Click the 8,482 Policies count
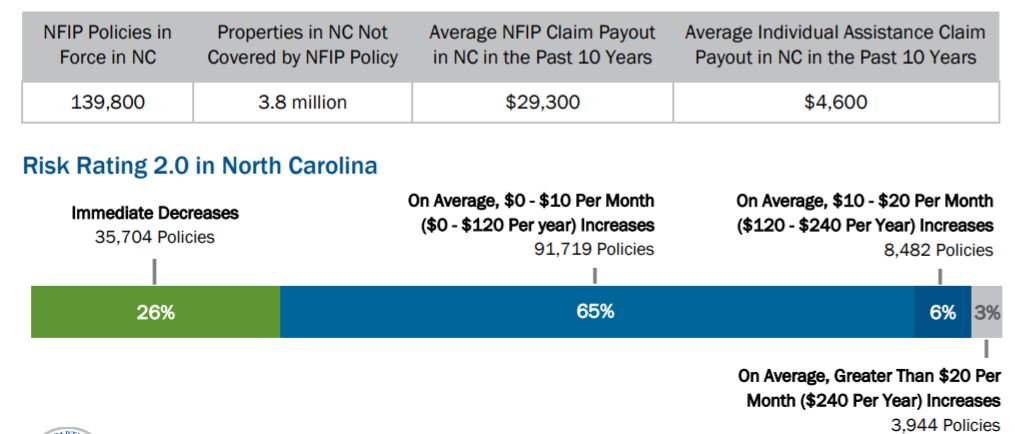 tap(938, 250)
